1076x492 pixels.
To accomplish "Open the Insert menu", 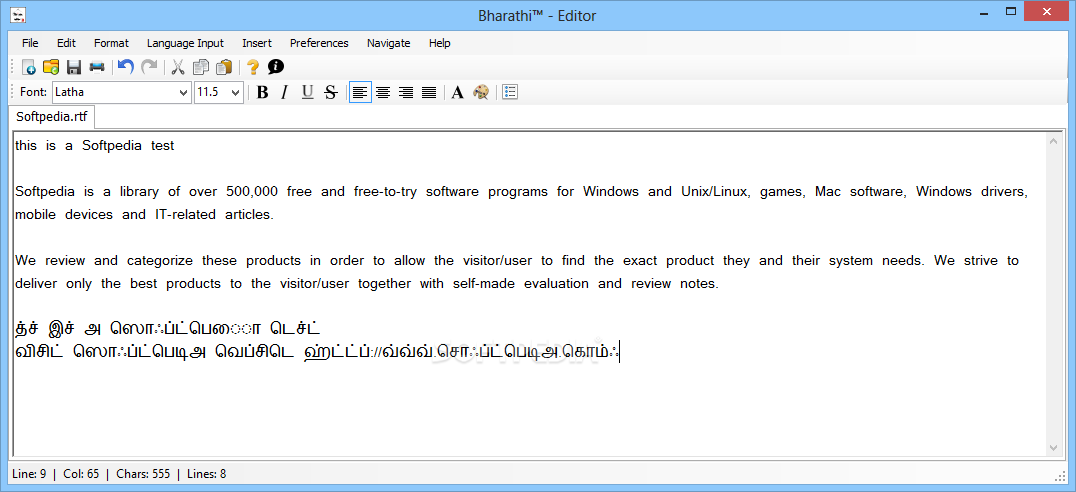I will click(257, 43).
